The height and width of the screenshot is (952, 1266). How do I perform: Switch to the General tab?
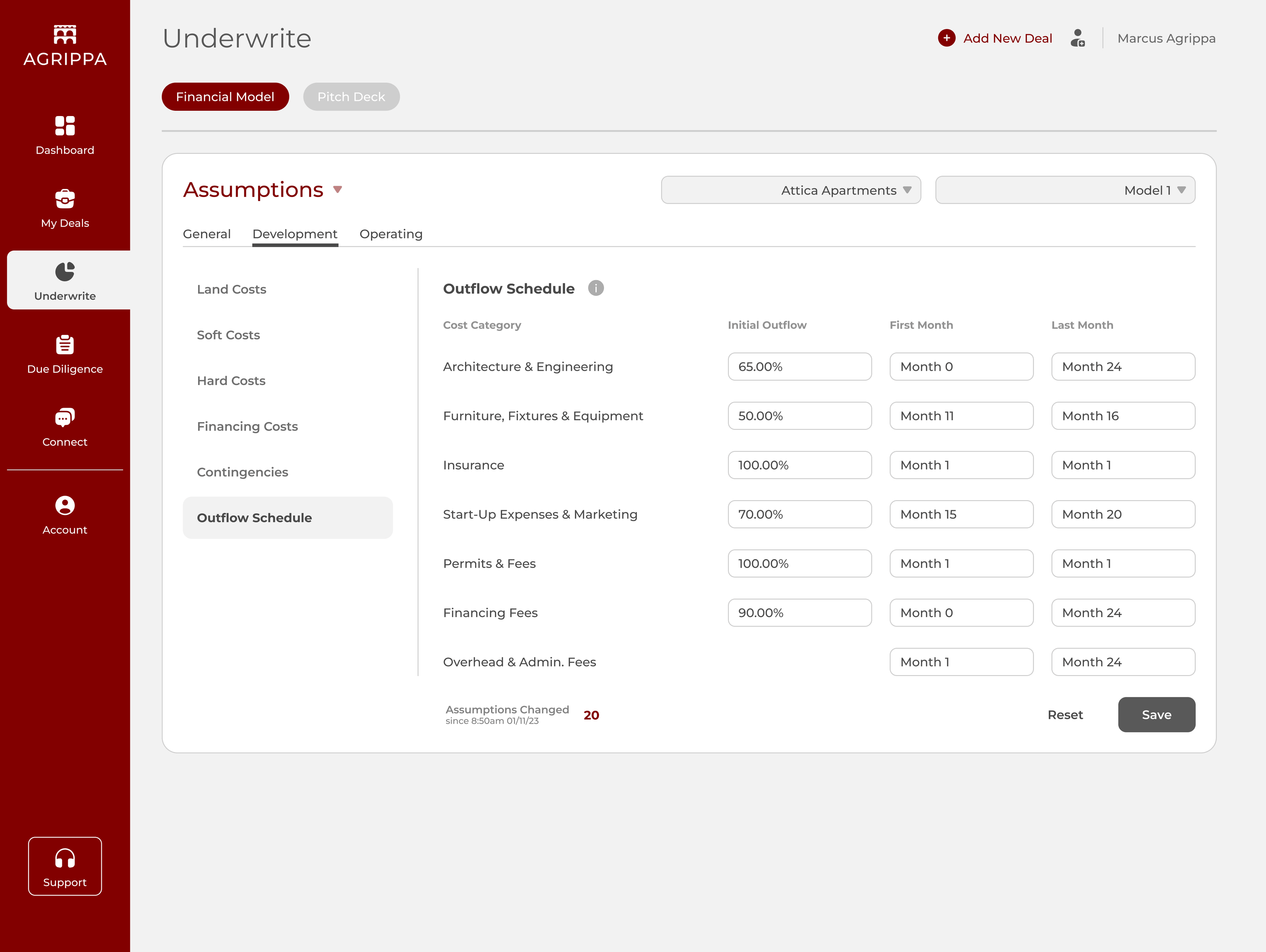207,234
